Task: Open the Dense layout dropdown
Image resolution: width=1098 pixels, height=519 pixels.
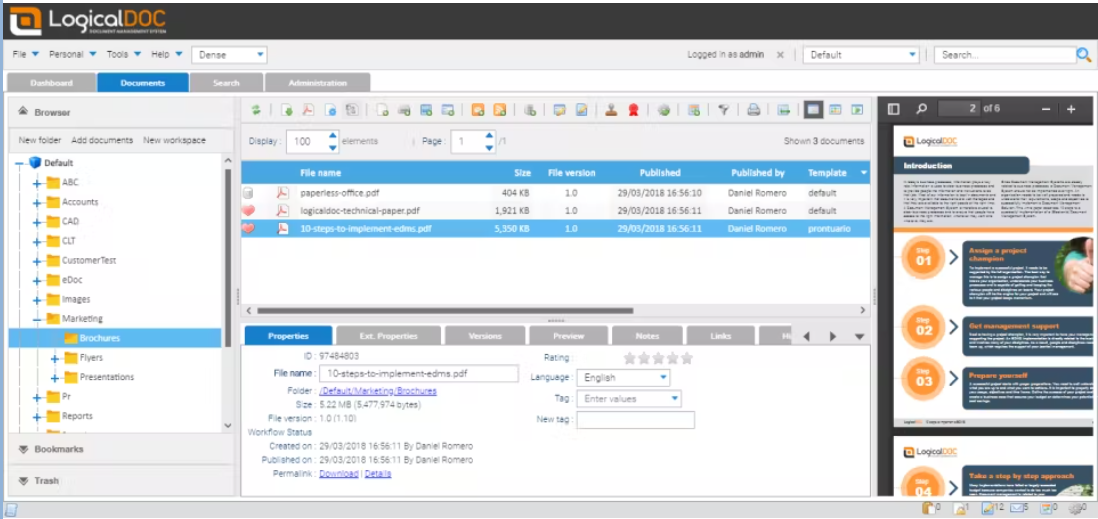Action: coord(231,55)
